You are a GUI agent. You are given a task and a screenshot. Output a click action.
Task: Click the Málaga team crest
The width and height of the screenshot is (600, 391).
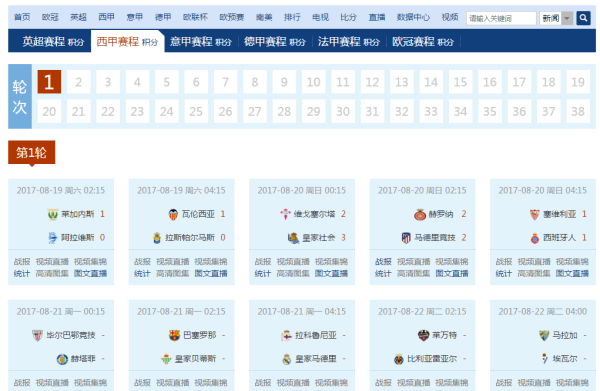tap(544, 336)
